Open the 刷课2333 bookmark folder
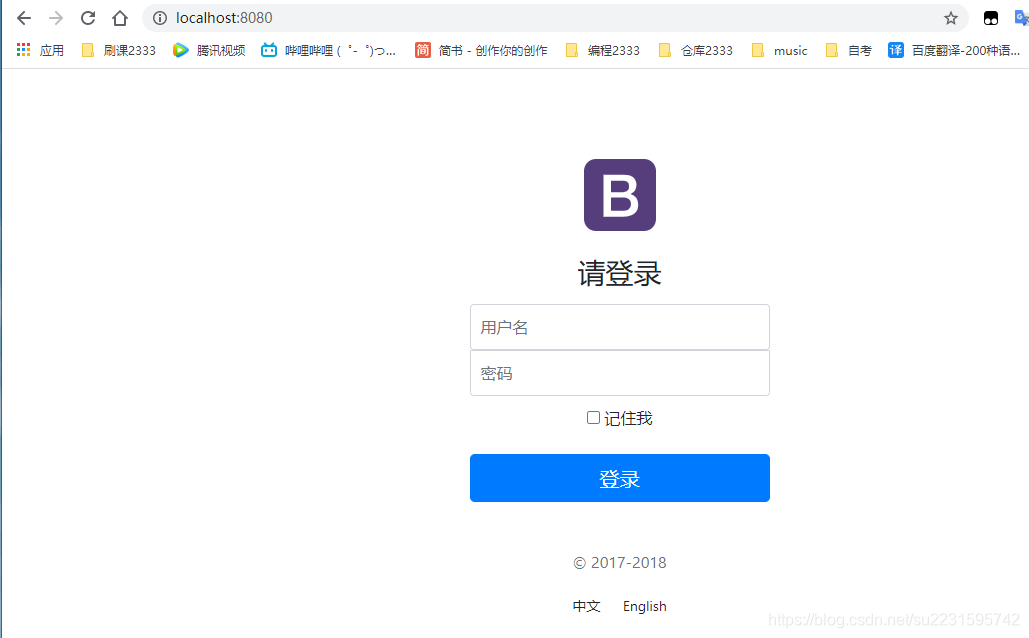 point(119,51)
